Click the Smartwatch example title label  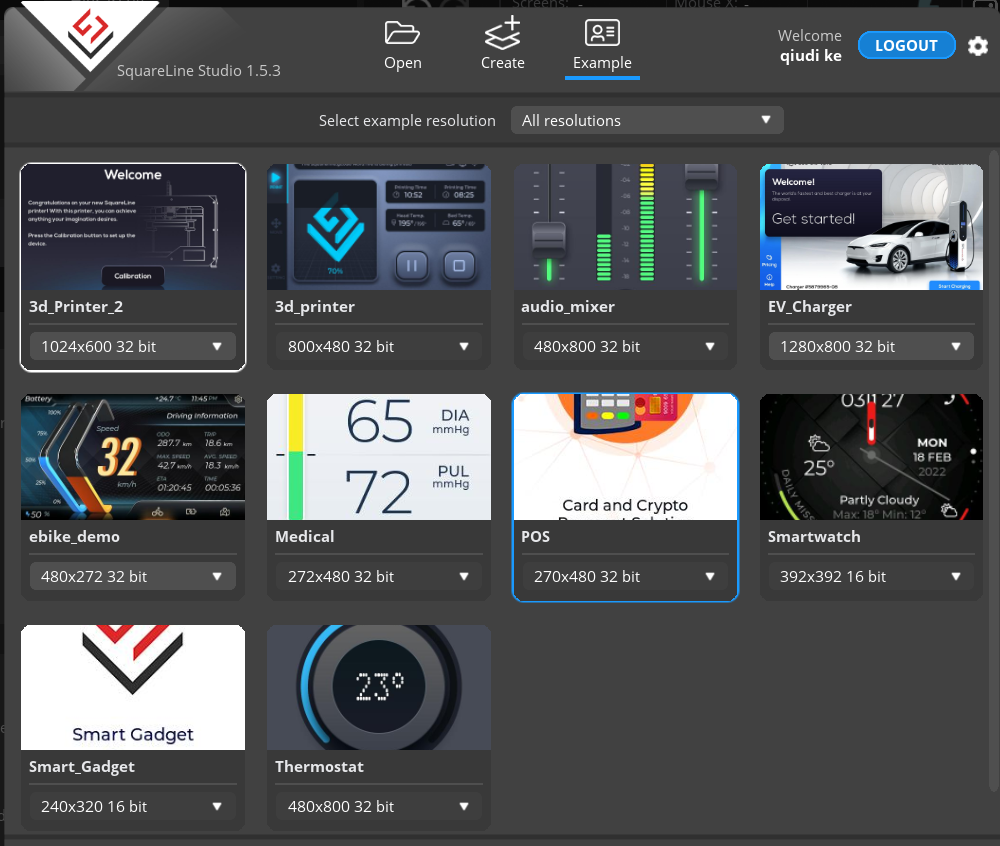click(814, 537)
